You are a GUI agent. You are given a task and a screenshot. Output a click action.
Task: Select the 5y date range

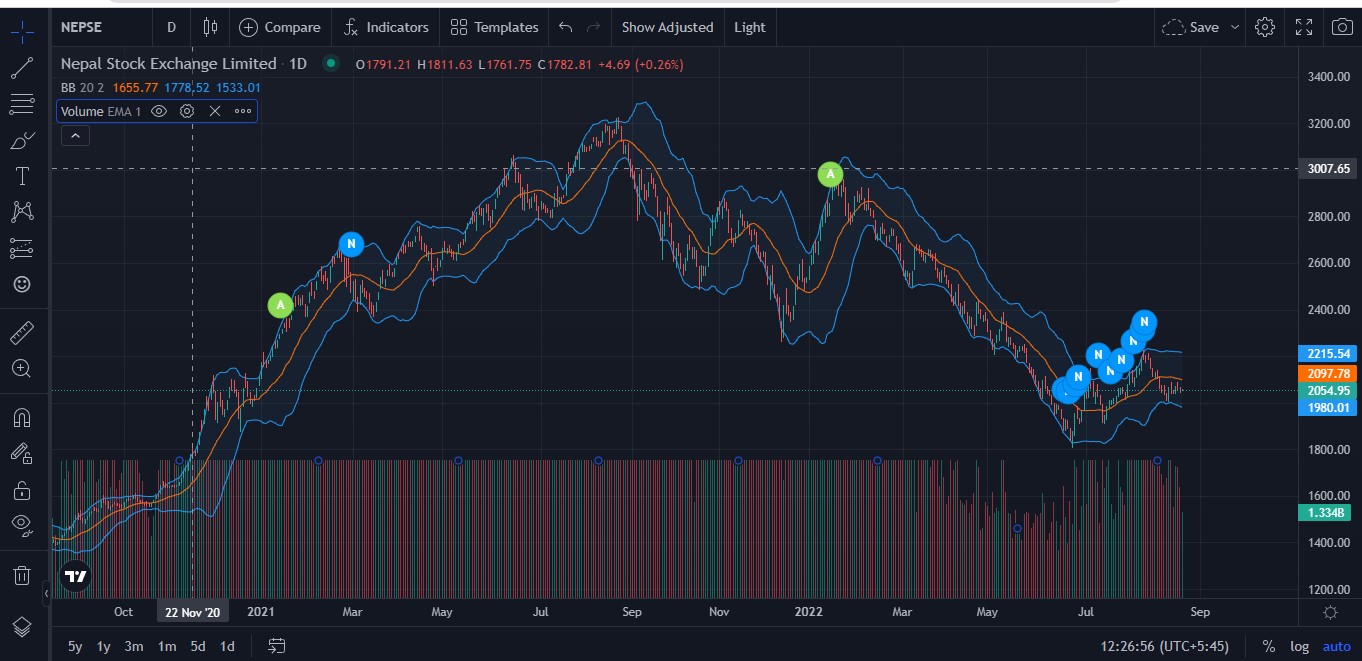point(75,646)
